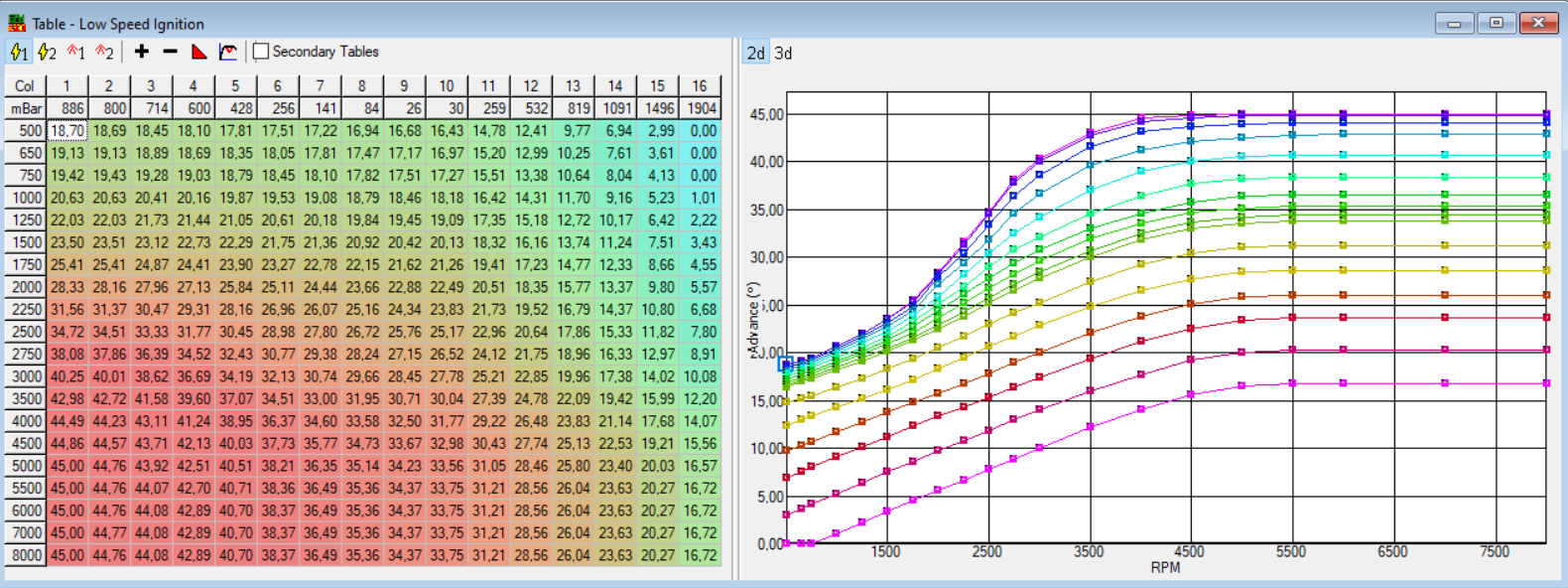
Task: Click the mBar value 714
Action: tap(152, 108)
